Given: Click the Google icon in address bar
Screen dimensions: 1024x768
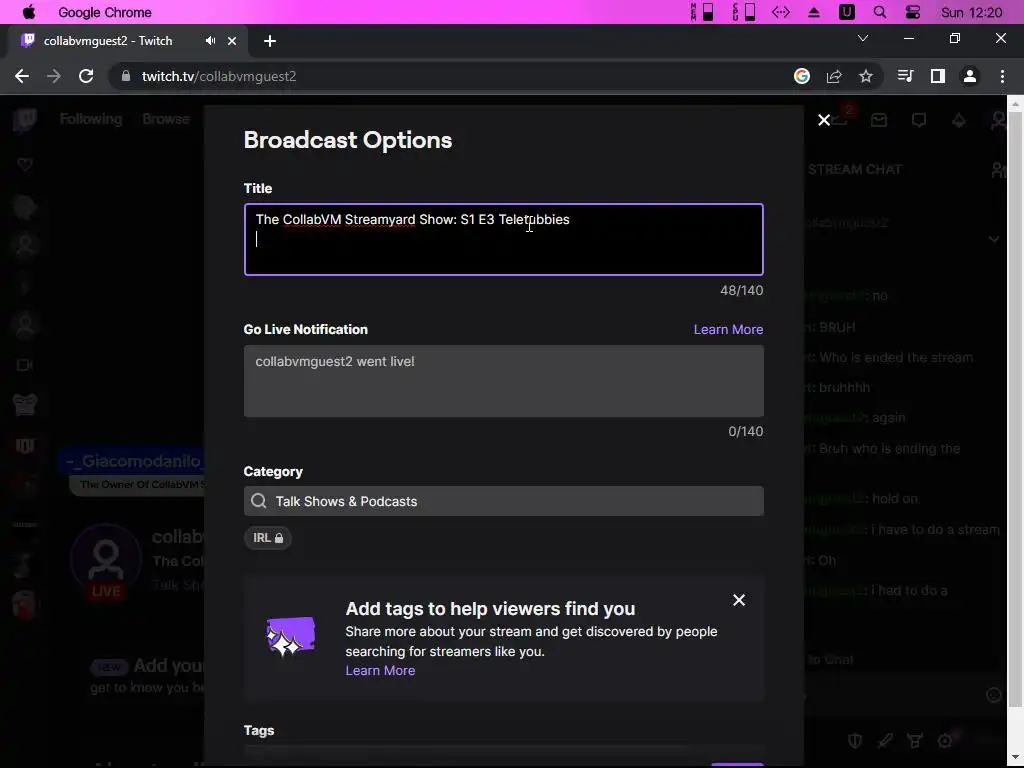Looking at the screenshot, I should [x=802, y=76].
